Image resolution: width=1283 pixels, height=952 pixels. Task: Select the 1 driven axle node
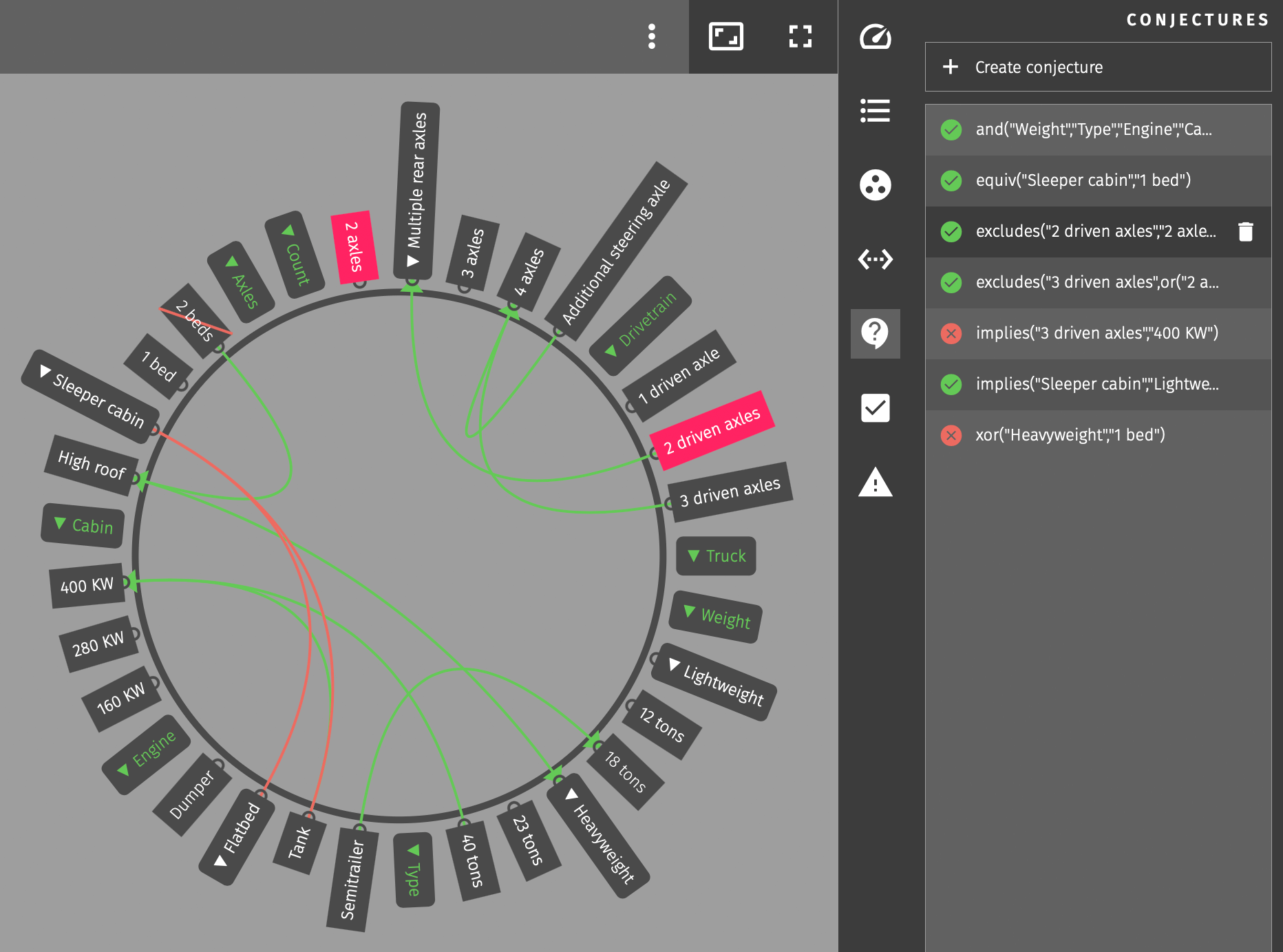tap(679, 376)
